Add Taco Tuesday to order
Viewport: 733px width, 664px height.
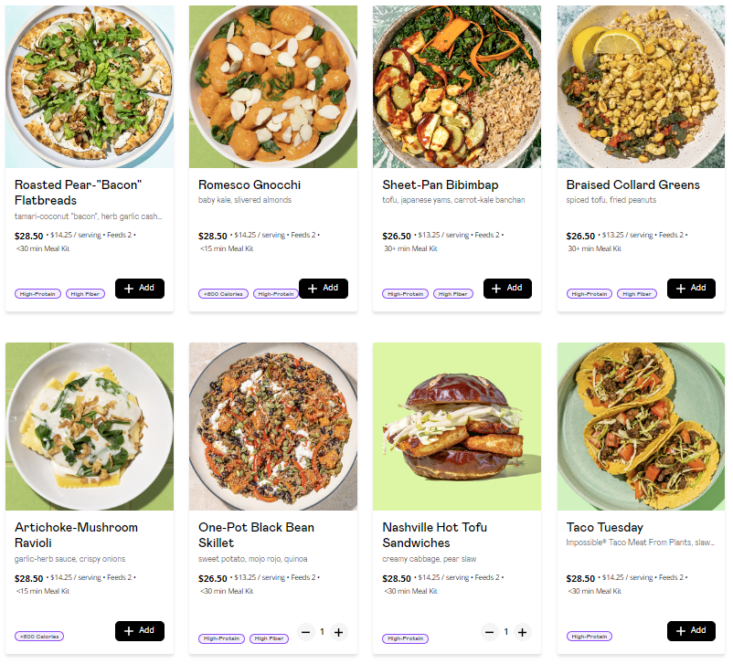(691, 631)
